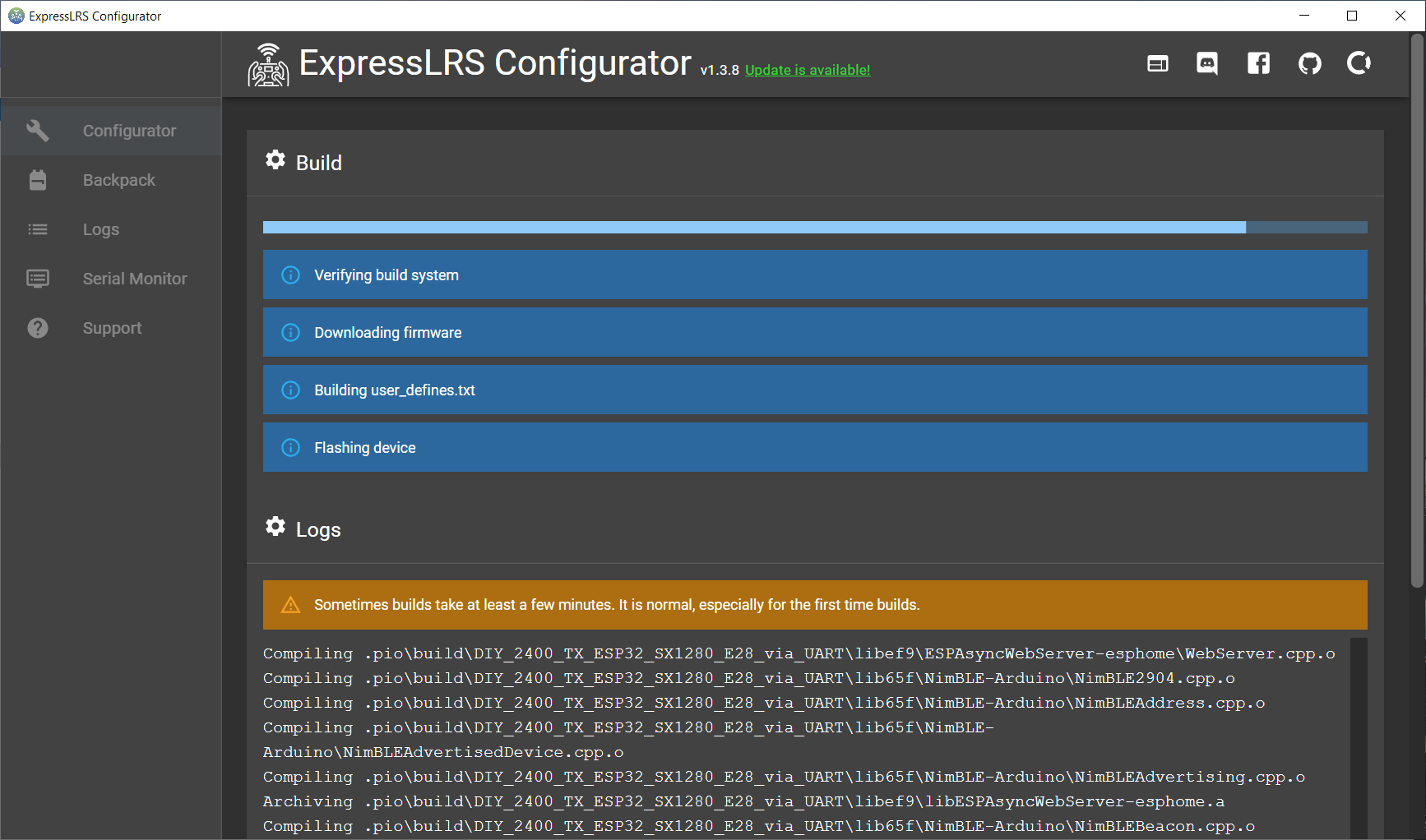Image resolution: width=1426 pixels, height=840 pixels.
Task: Click the Support question mark icon
Action: point(38,328)
